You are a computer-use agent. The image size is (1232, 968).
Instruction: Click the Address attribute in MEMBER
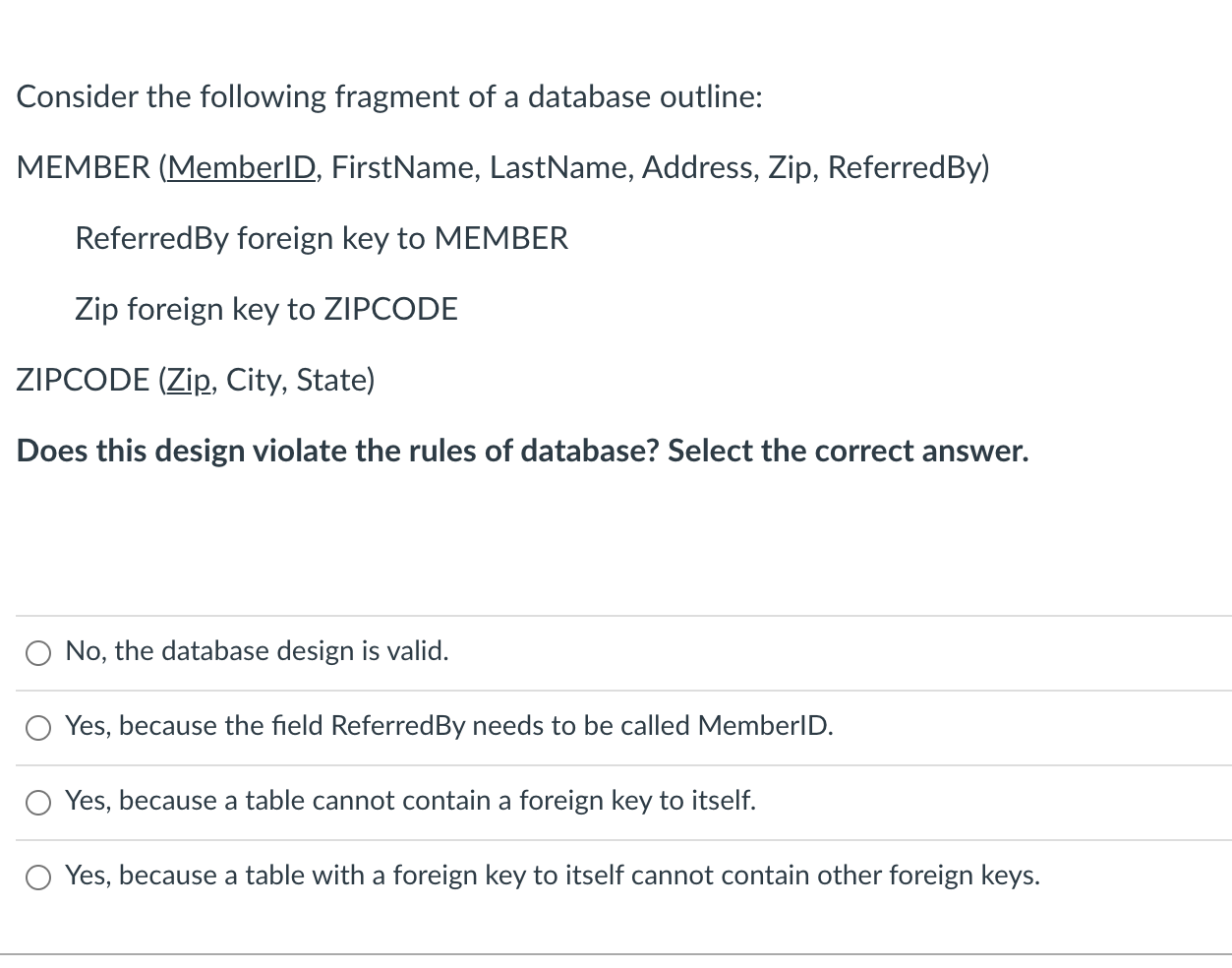point(699,168)
